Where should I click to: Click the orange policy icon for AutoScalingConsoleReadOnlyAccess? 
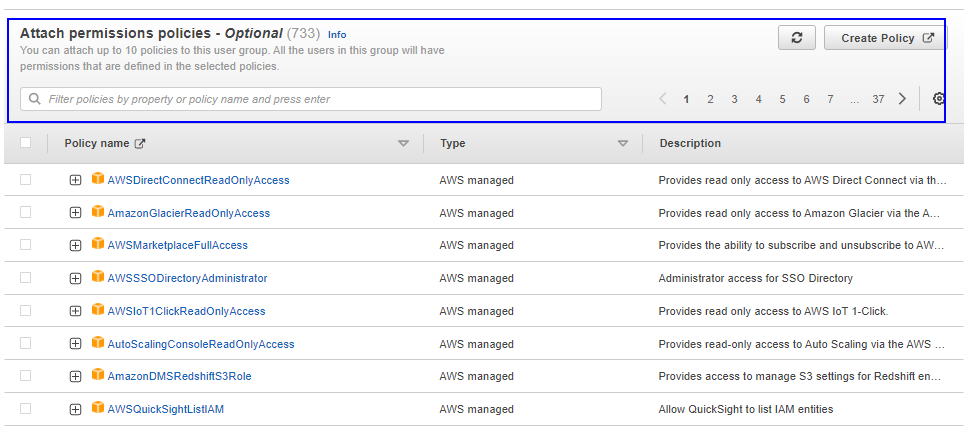pyautogui.click(x=98, y=342)
